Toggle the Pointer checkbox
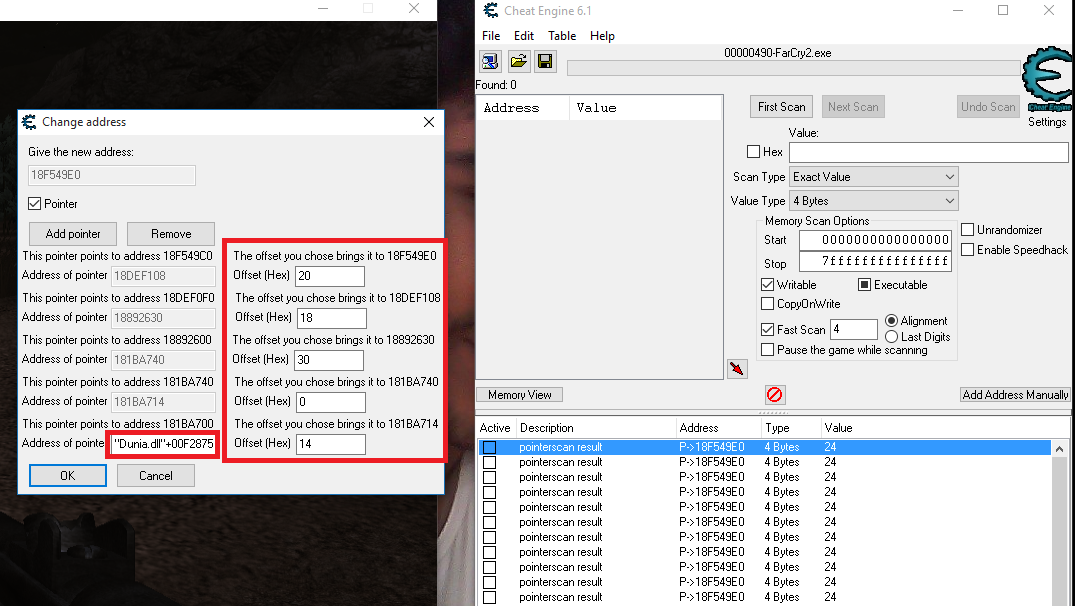1075x606 pixels. (x=35, y=204)
